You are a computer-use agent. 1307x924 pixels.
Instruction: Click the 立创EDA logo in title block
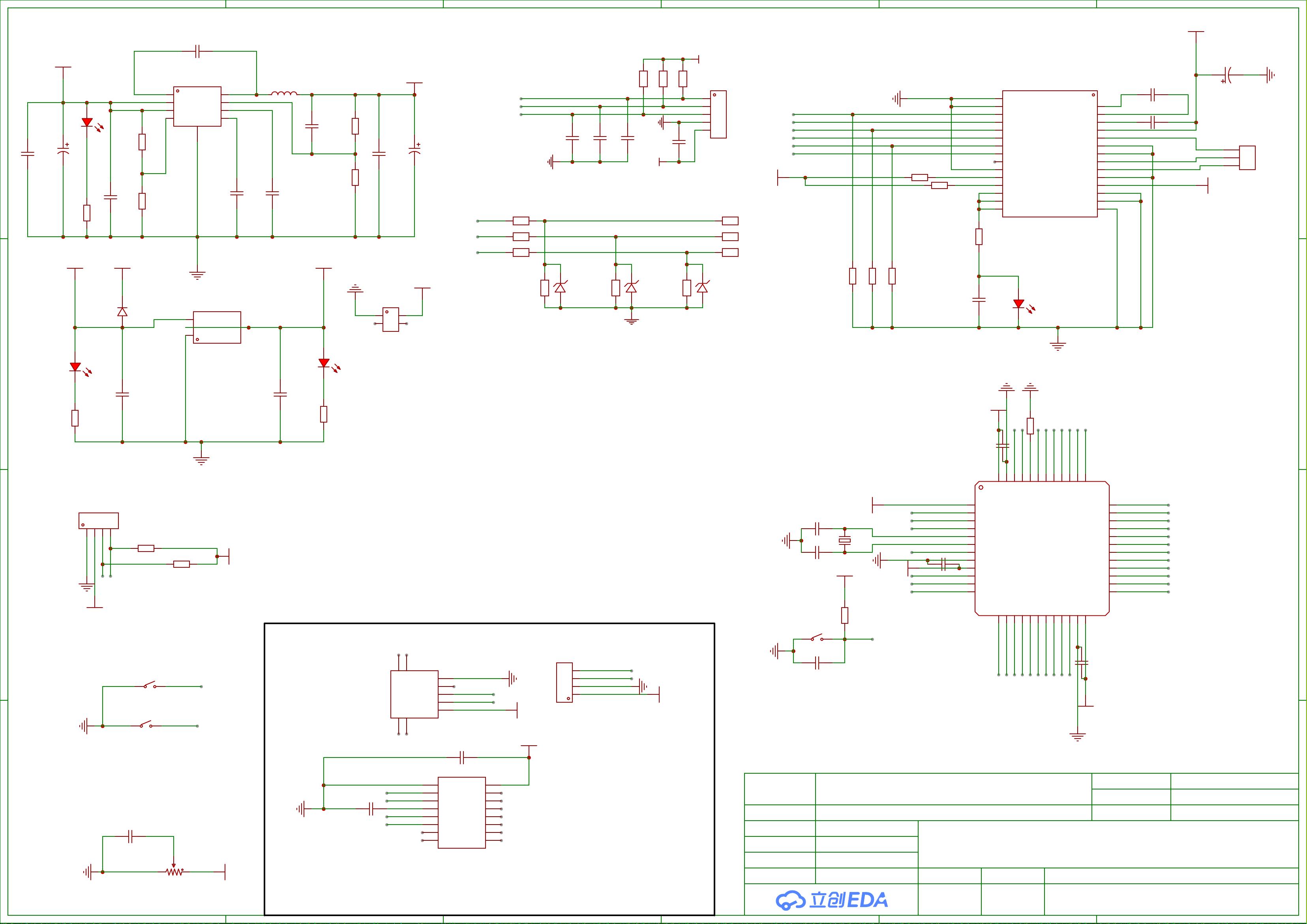pos(831,900)
